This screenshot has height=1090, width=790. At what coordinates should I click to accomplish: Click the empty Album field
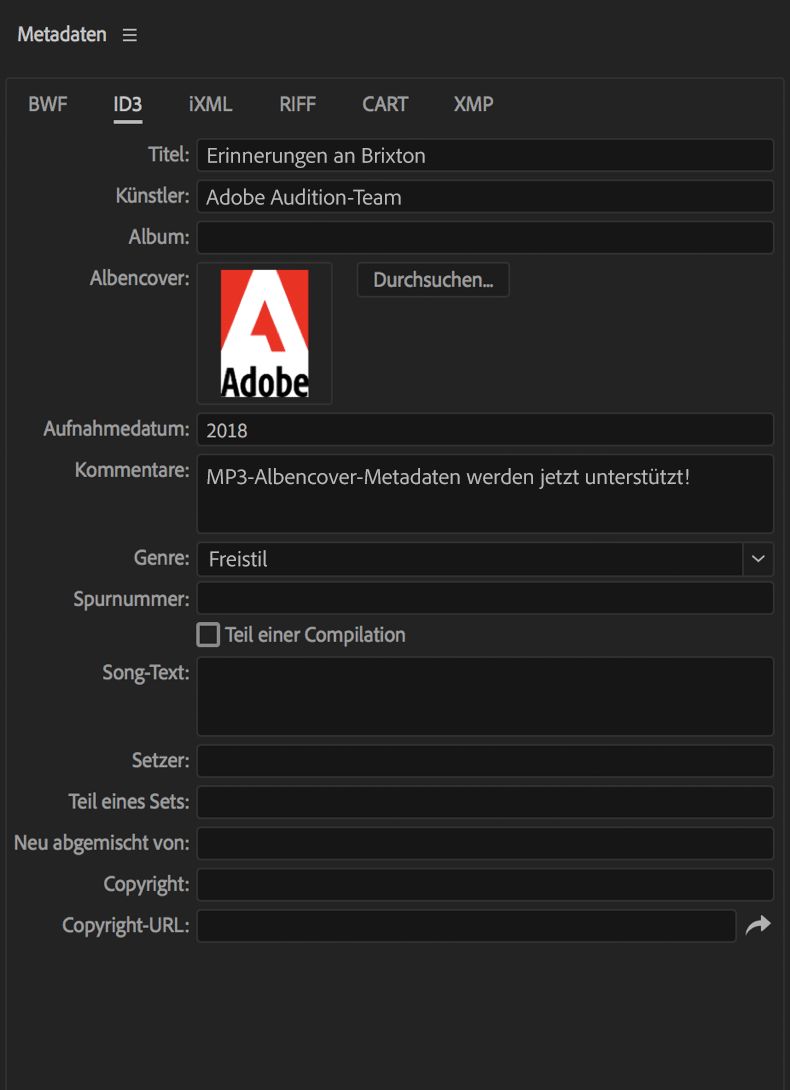tap(485, 238)
